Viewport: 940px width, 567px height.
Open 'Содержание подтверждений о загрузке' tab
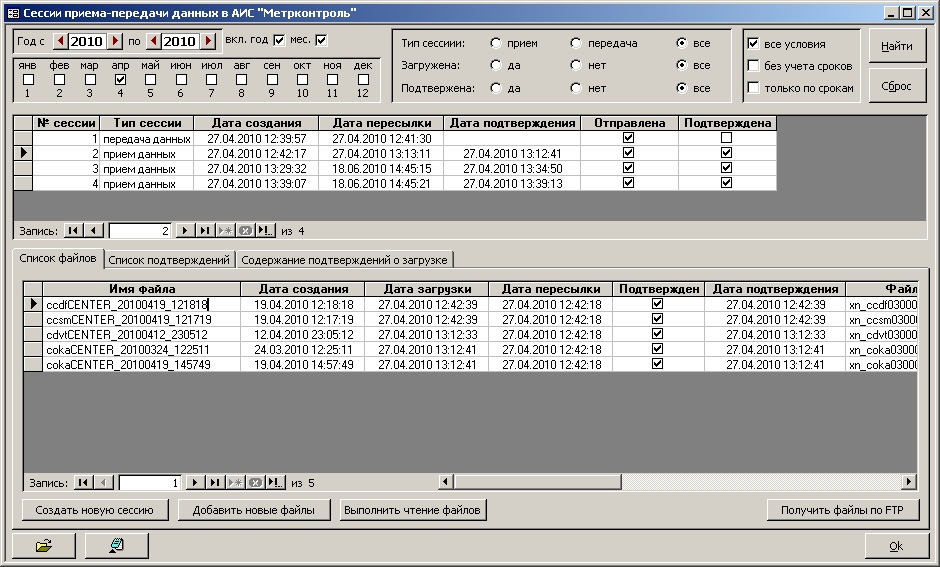tap(345, 260)
